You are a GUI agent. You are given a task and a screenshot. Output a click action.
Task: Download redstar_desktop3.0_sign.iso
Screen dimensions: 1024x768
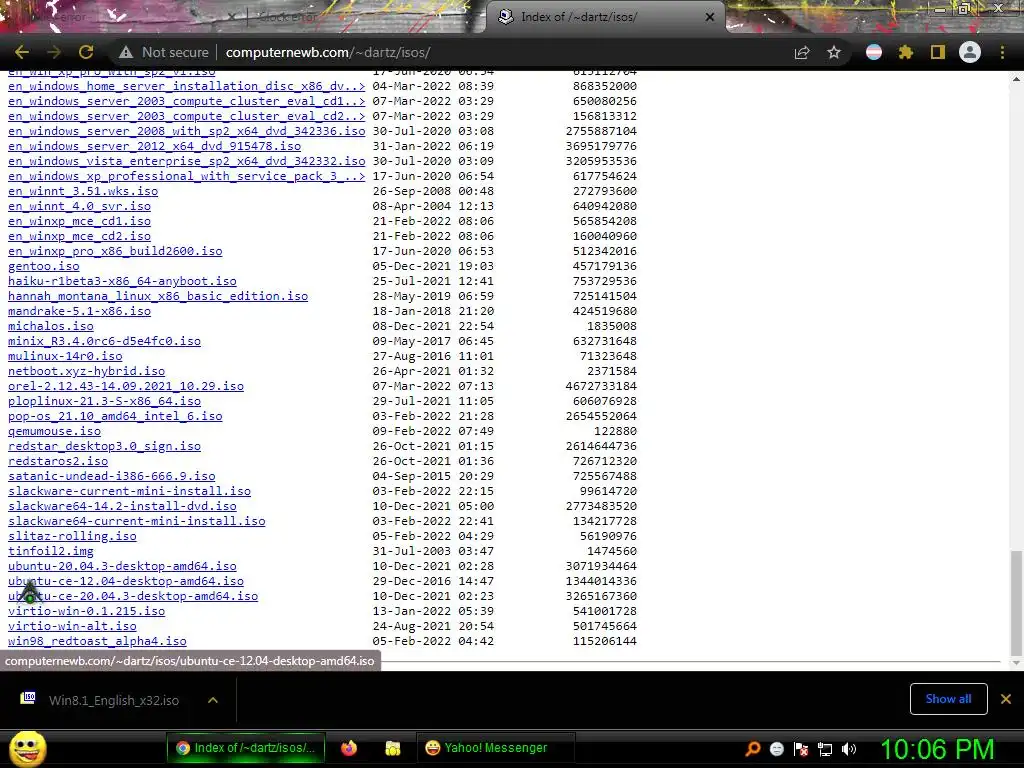(104, 447)
